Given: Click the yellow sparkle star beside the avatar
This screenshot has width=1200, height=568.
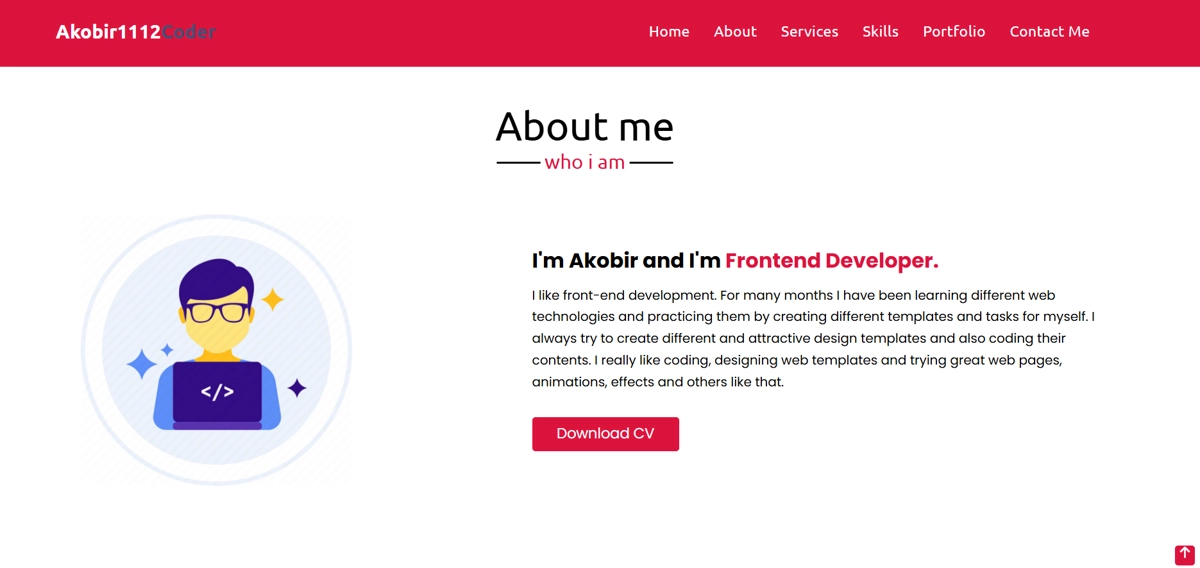Looking at the screenshot, I should pyautogui.click(x=272, y=299).
